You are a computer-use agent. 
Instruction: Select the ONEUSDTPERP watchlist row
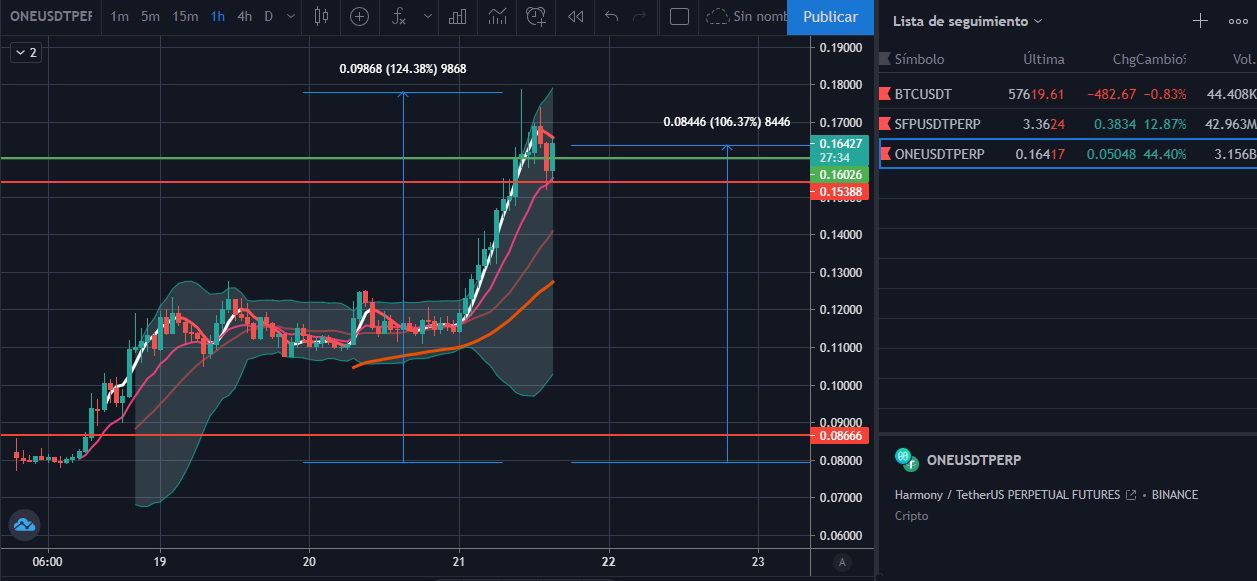tap(1067, 154)
